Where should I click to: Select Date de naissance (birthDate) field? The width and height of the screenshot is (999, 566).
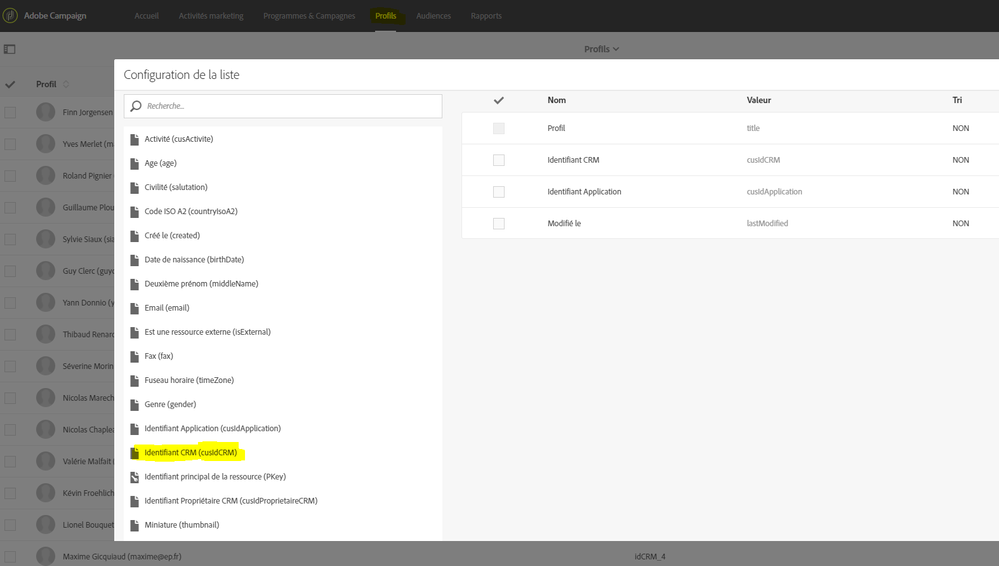click(194, 260)
